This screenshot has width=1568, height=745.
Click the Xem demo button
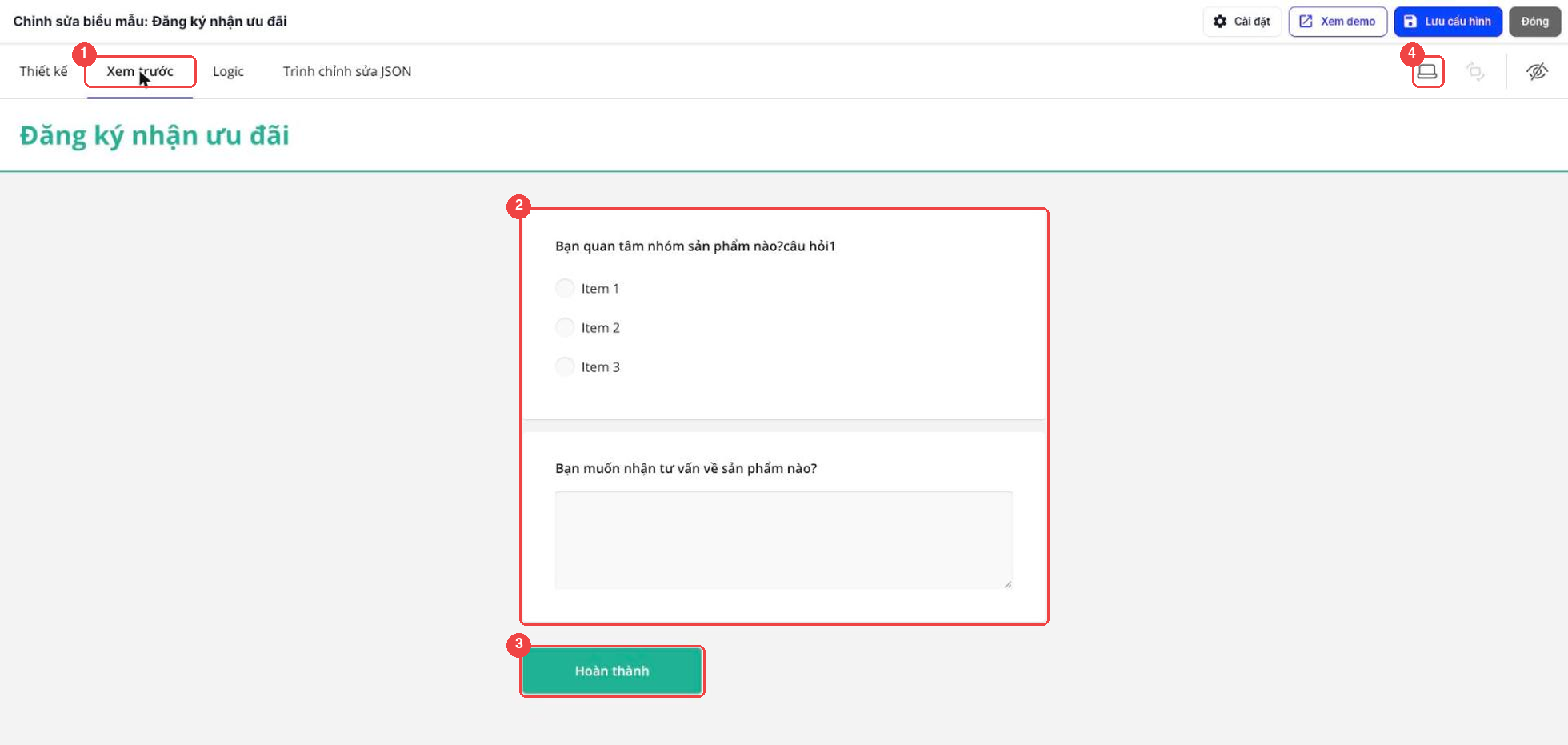point(1337,22)
